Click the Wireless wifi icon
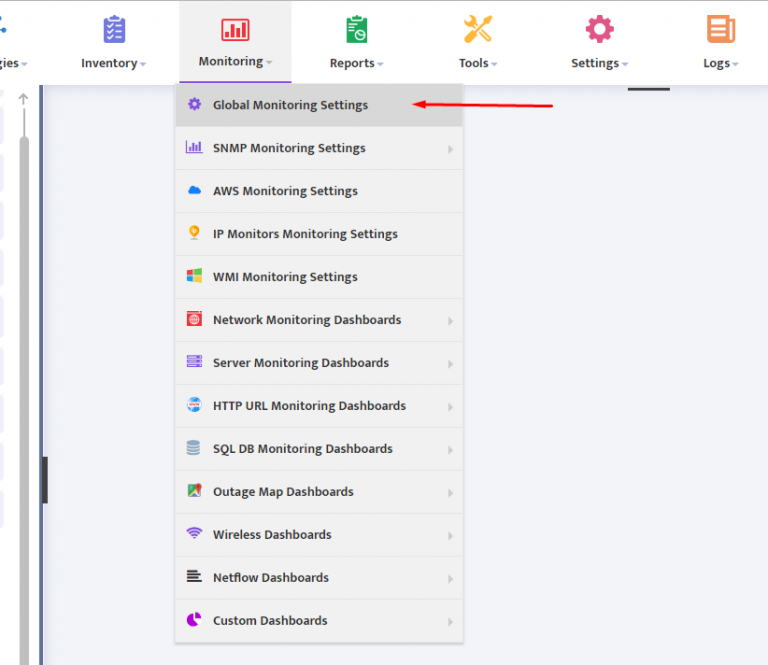 (x=194, y=534)
